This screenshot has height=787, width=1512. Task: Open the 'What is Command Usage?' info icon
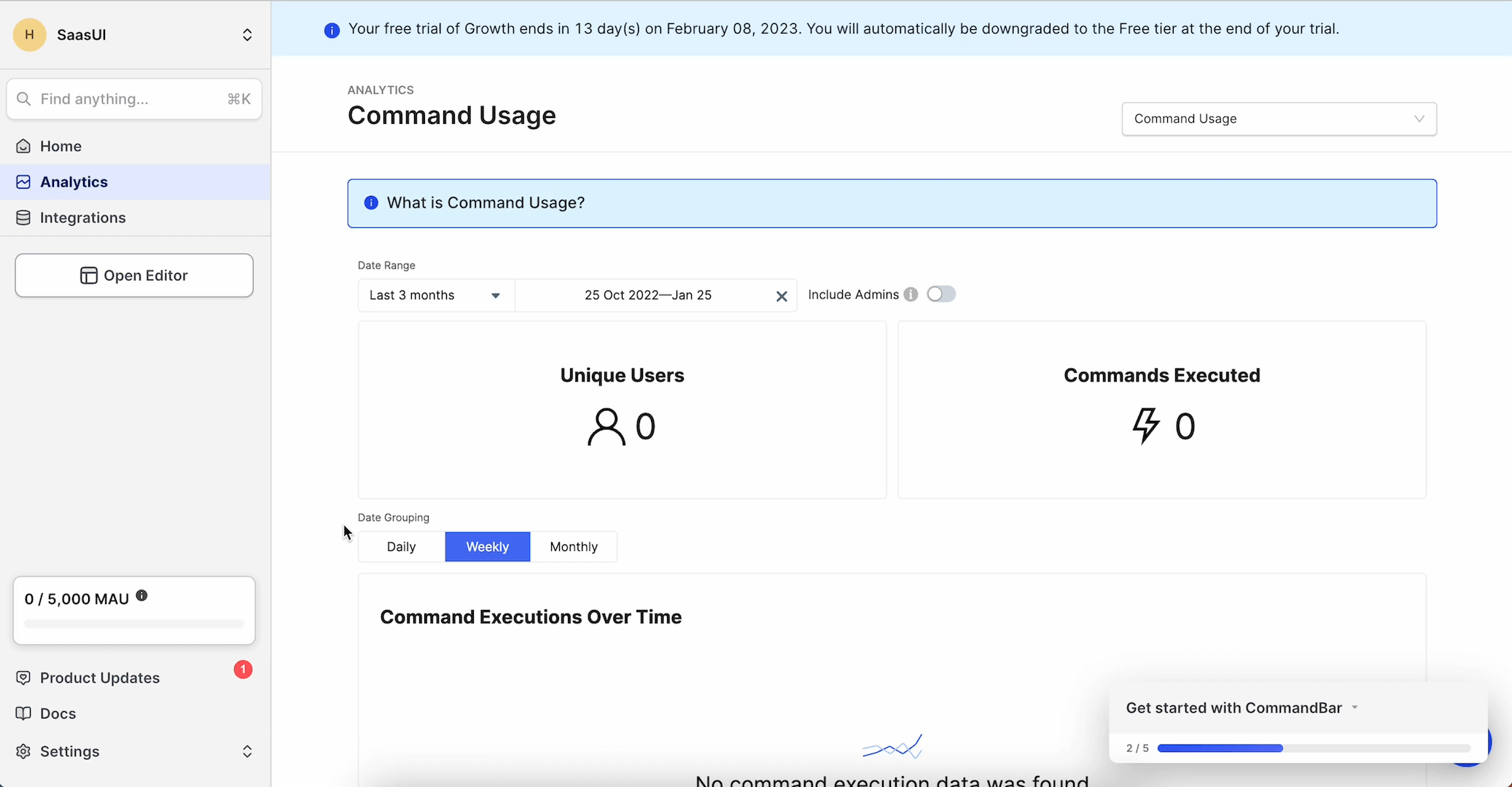pos(371,203)
